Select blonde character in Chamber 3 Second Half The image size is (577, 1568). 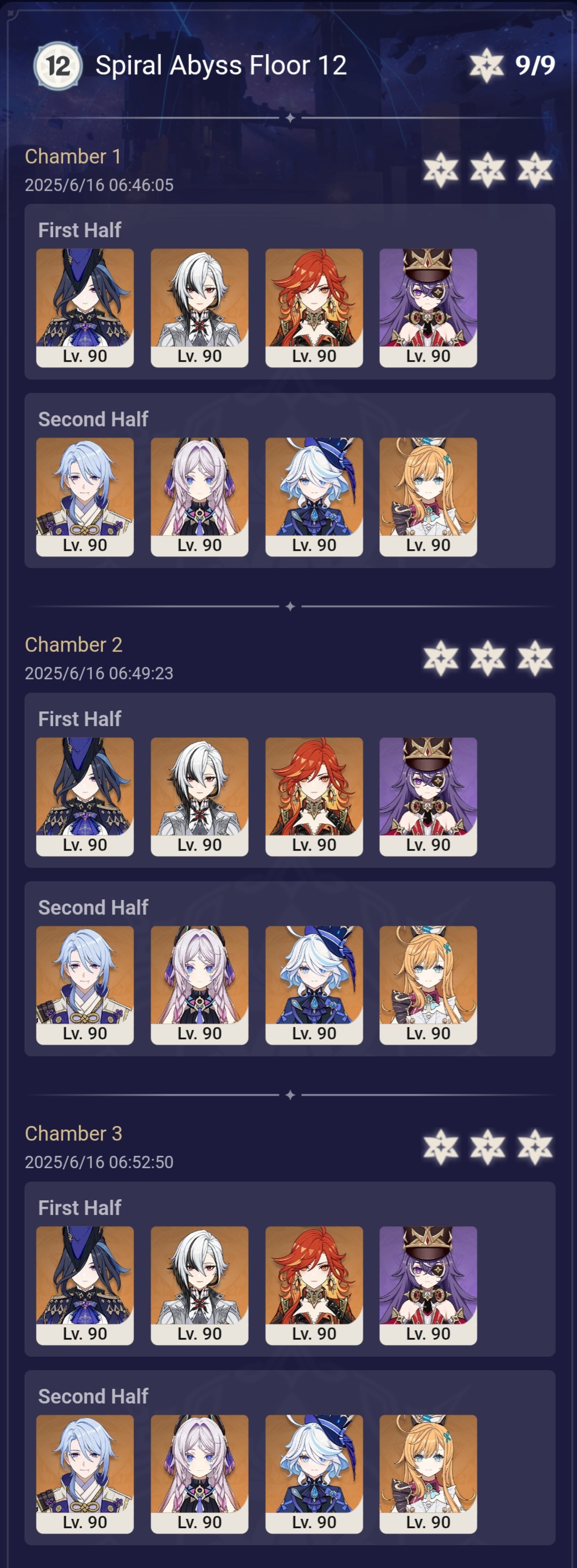click(428, 1474)
